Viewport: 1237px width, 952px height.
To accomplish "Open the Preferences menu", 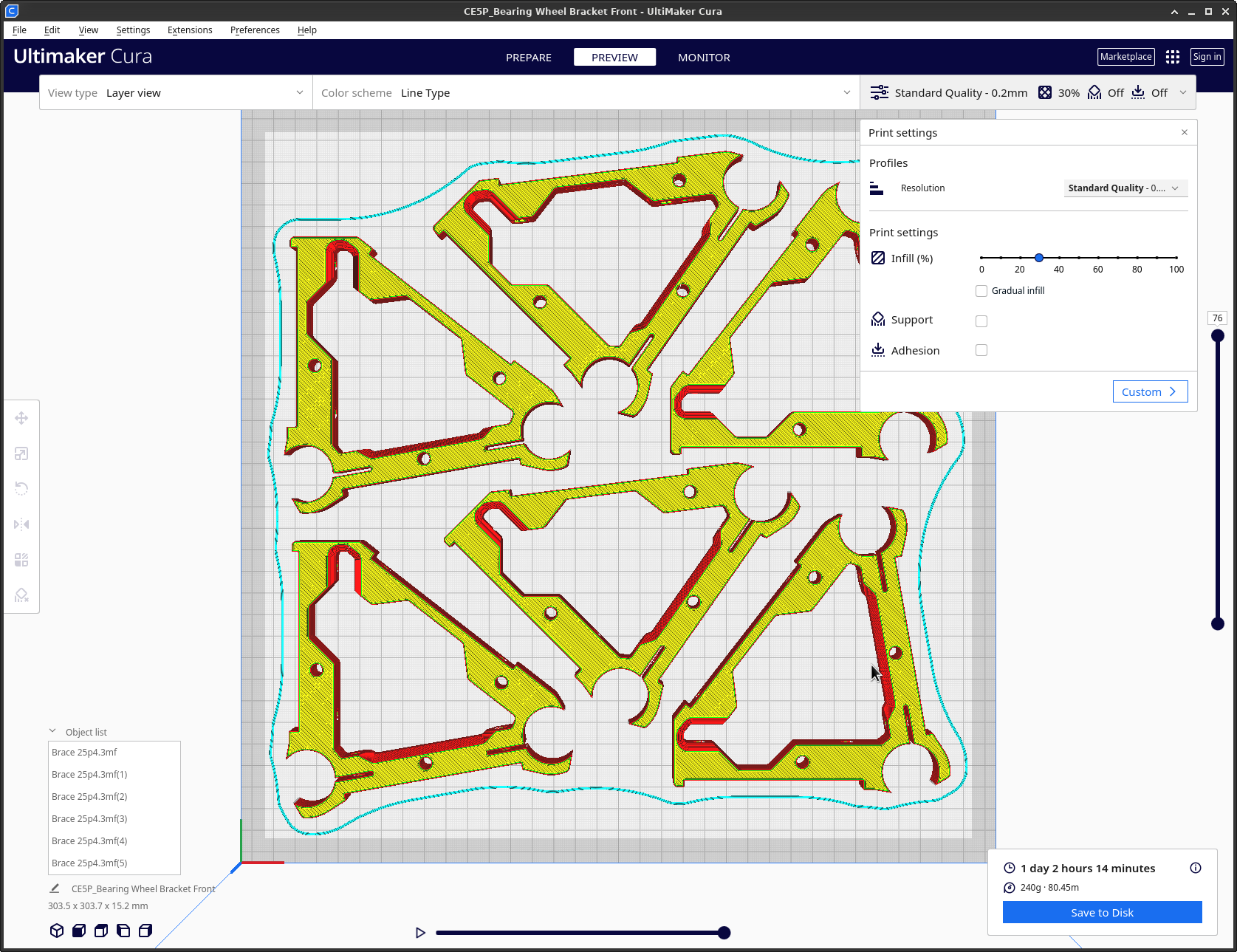I will (x=255, y=30).
